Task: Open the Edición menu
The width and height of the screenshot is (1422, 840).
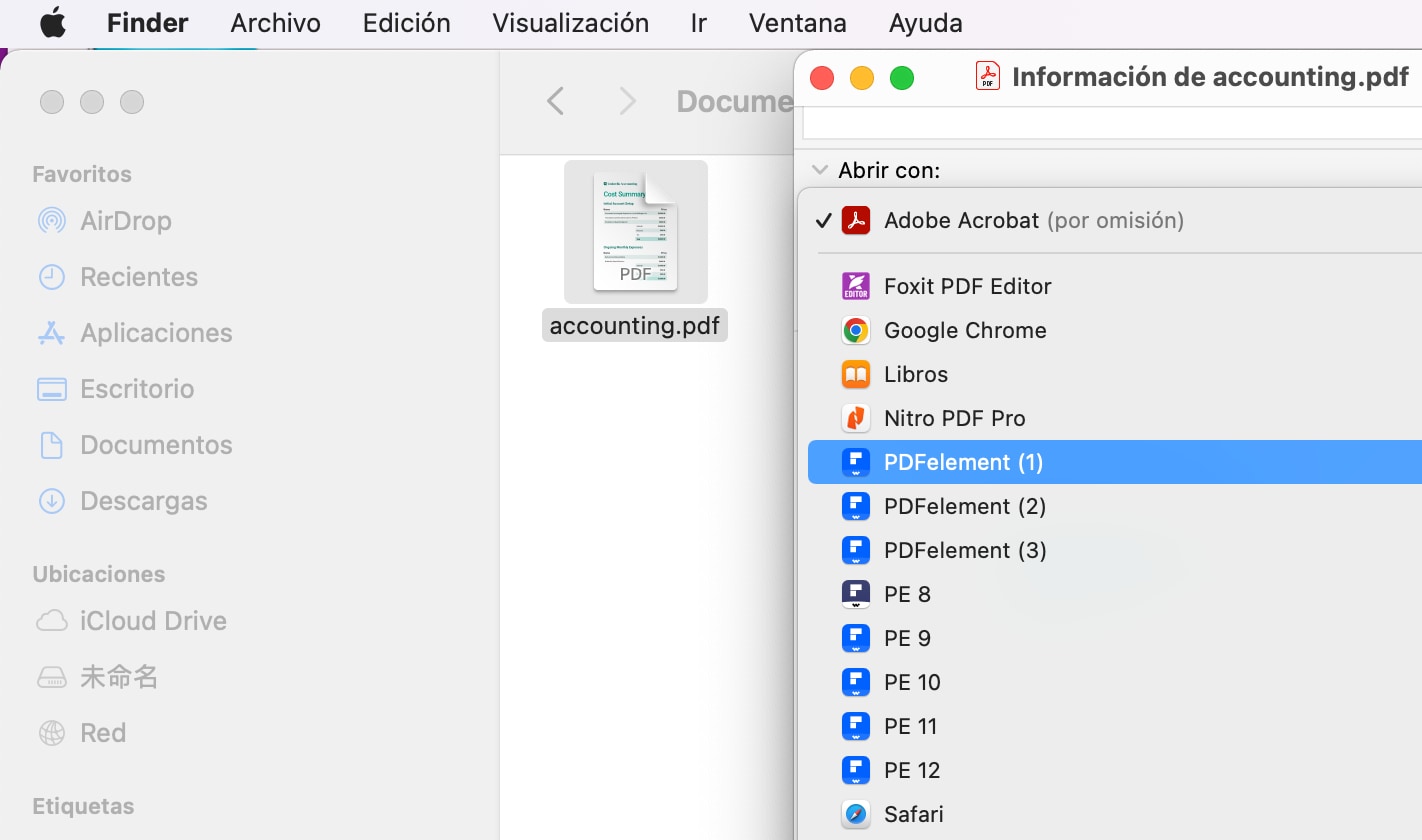Action: click(406, 23)
